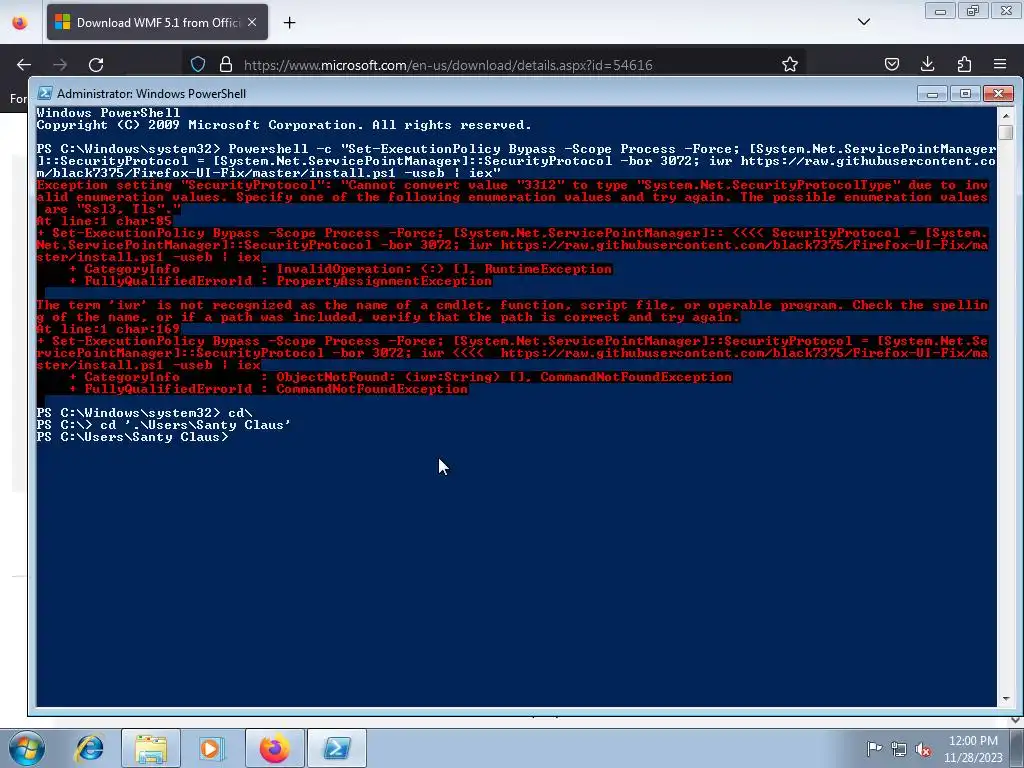1024x768 pixels.
Task: Open Windows Explorer folder from taskbar
Action: click(x=151, y=748)
